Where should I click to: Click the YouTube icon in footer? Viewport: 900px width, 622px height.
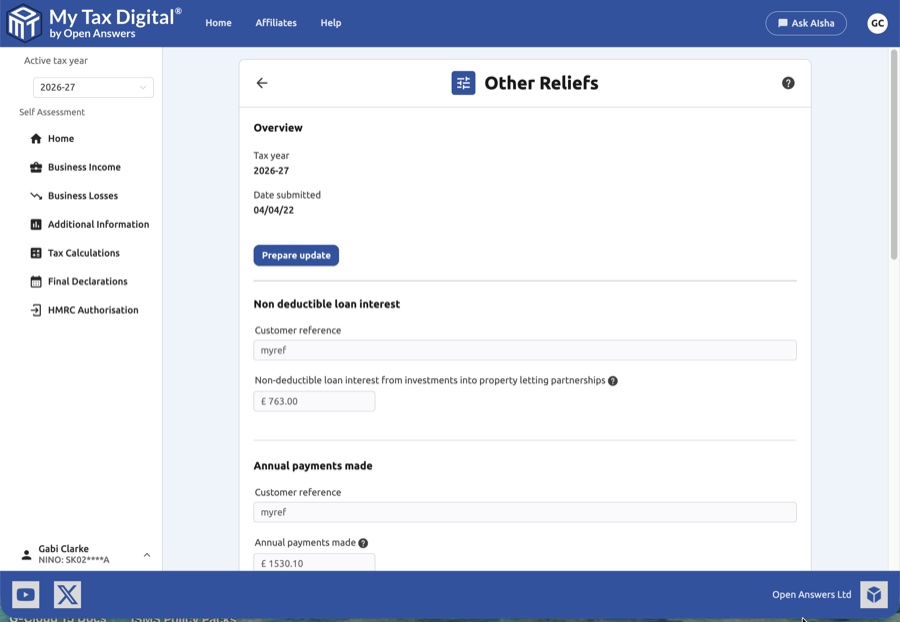[x=26, y=595]
